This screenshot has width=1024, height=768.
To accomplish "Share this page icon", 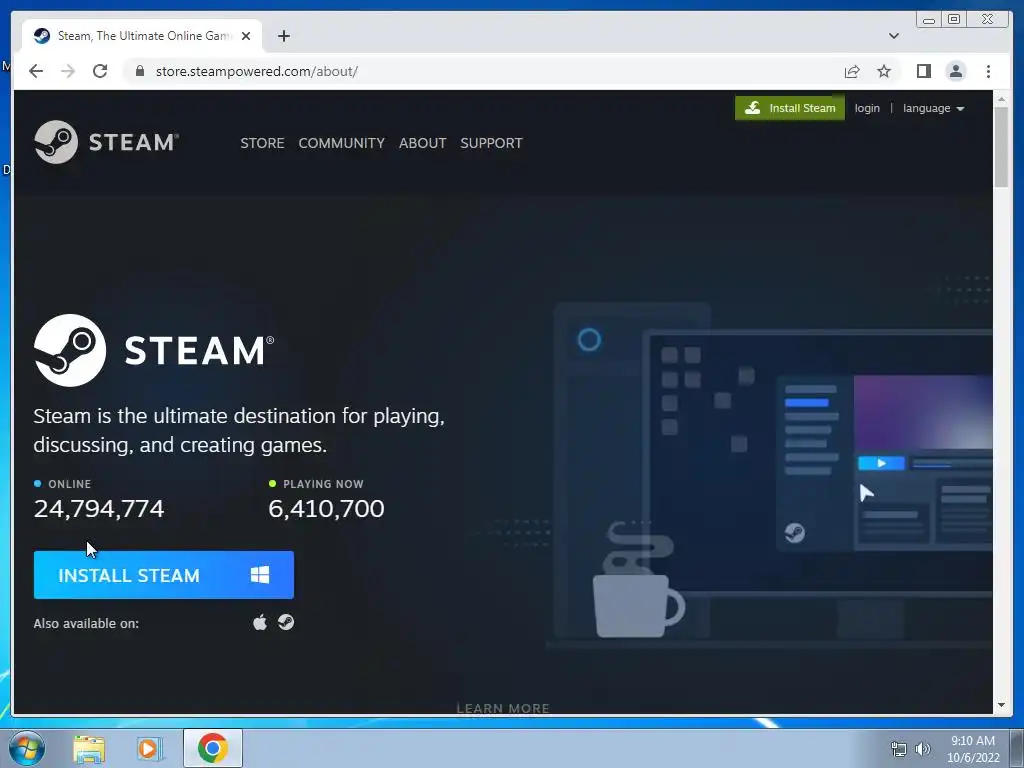I will click(x=852, y=71).
